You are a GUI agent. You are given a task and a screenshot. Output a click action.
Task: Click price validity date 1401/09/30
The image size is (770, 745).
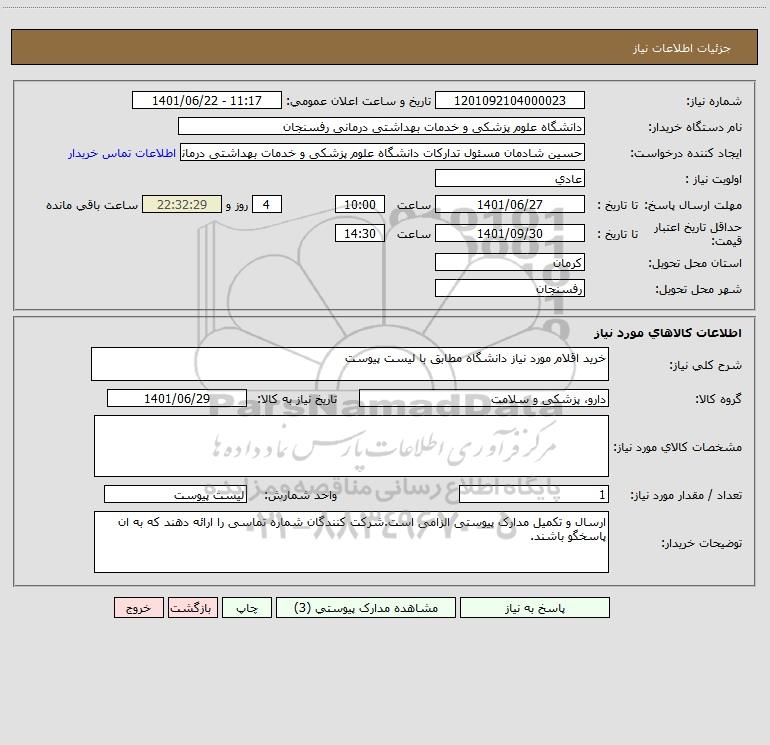(x=510, y=233)
